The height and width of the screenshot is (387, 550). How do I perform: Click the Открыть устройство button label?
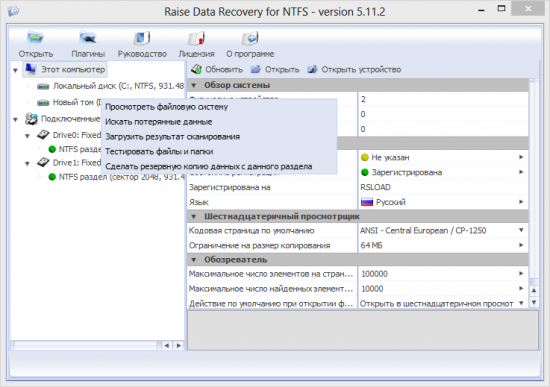pos(361,69)
